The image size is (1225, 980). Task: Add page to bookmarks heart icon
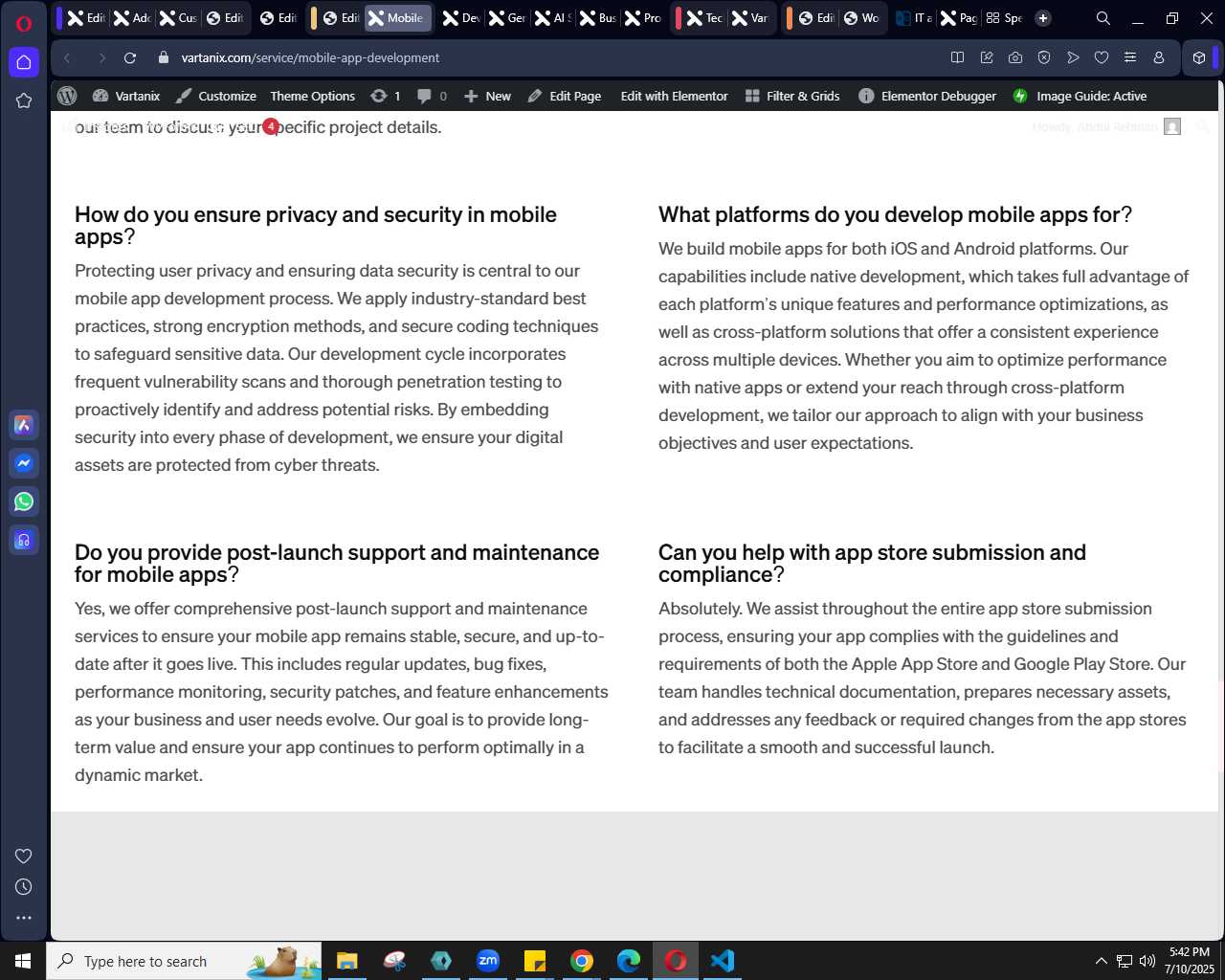(x=1102, y=57)
